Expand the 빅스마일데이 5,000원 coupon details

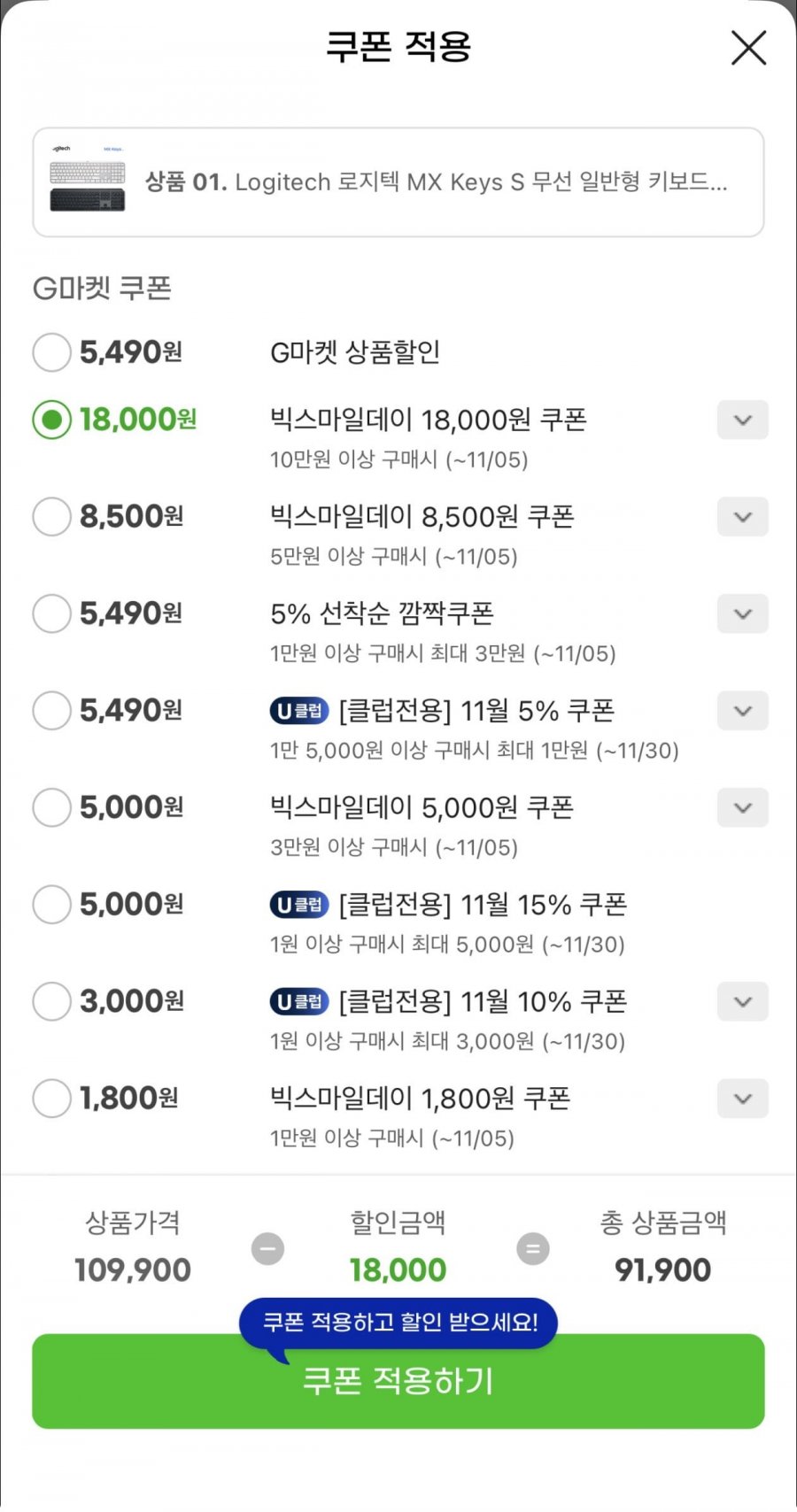click(742, 808)
